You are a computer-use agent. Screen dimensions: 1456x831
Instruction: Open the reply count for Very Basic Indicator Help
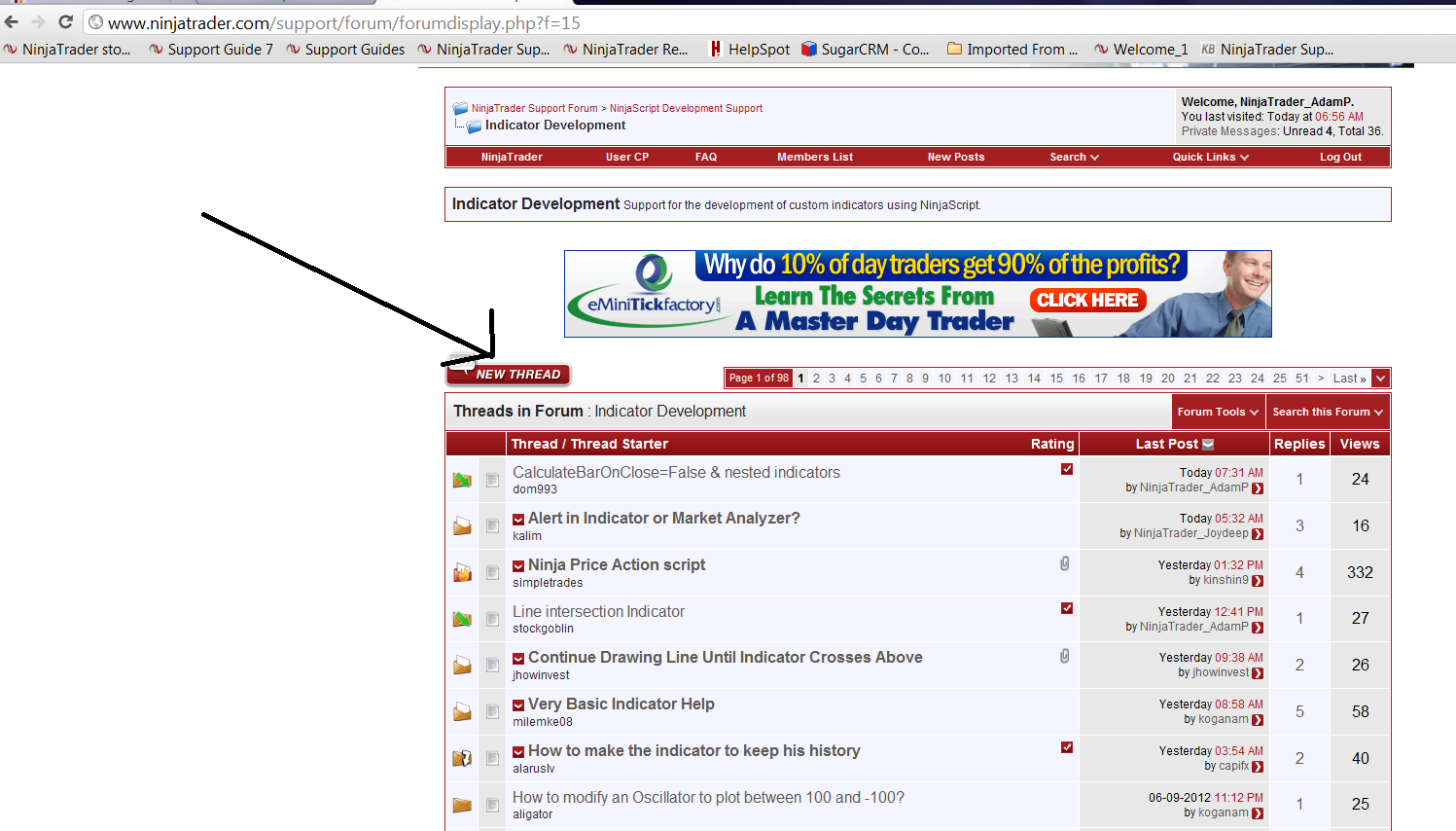(x=1299, y=712)
